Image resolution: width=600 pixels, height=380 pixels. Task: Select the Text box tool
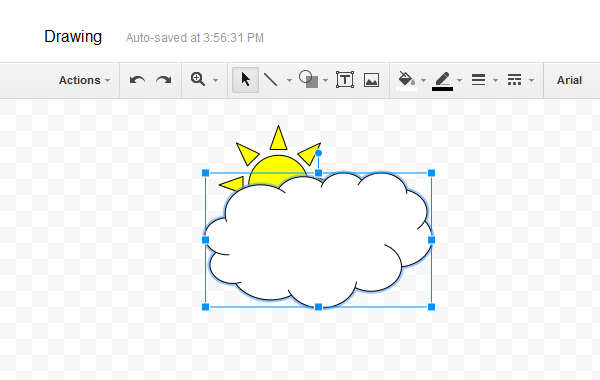tap(345, 80)
